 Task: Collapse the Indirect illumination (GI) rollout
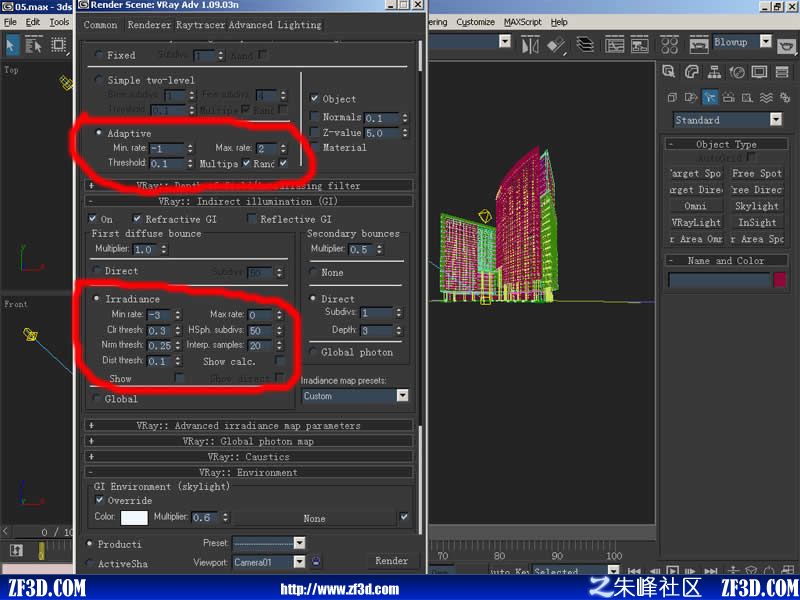click(x=248, y=201)
